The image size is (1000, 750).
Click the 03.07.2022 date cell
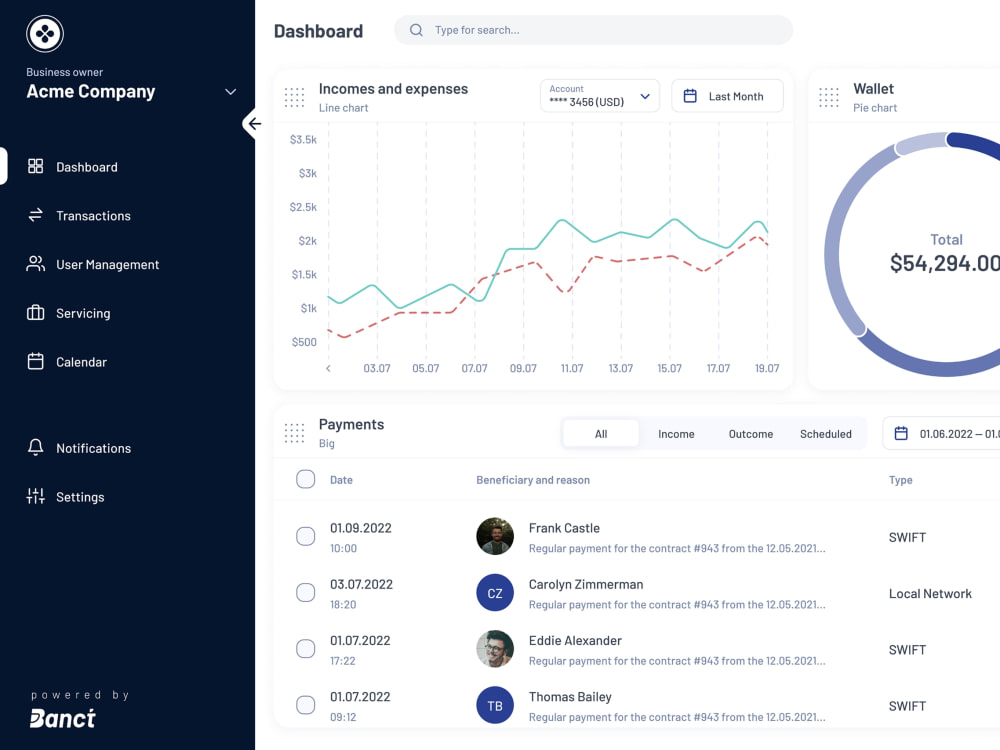pyautogui.click(x=361, y=584)
